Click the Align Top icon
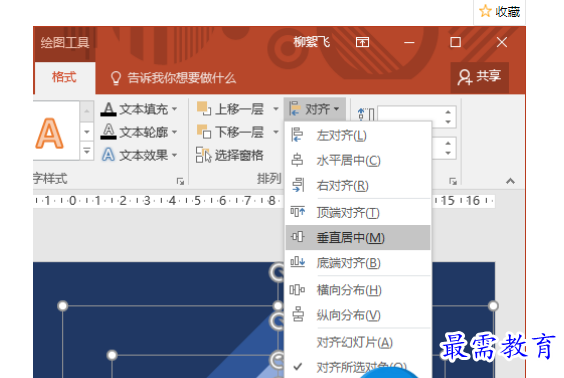 (297, 211)
